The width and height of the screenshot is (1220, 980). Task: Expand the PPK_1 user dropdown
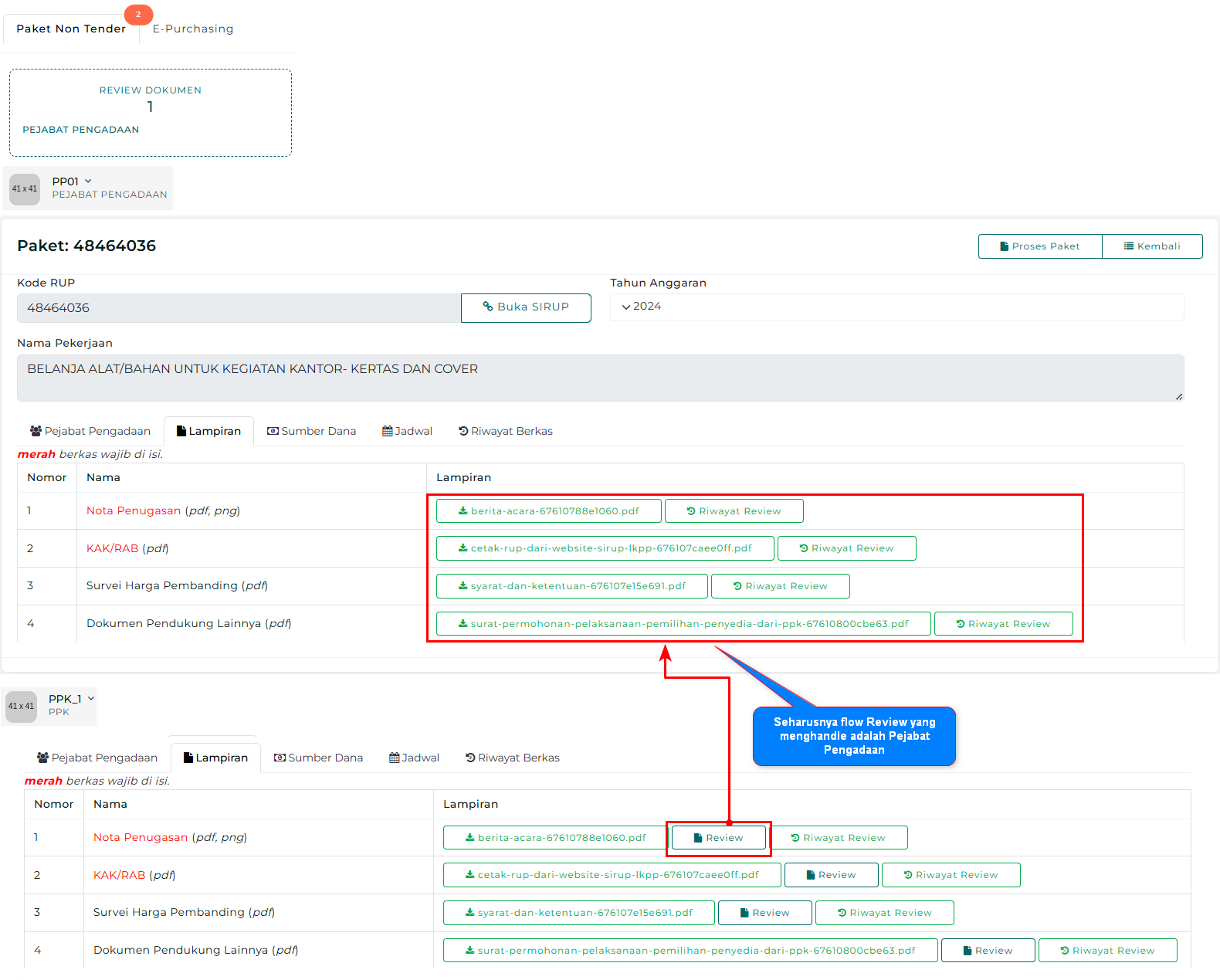[91, 699]
